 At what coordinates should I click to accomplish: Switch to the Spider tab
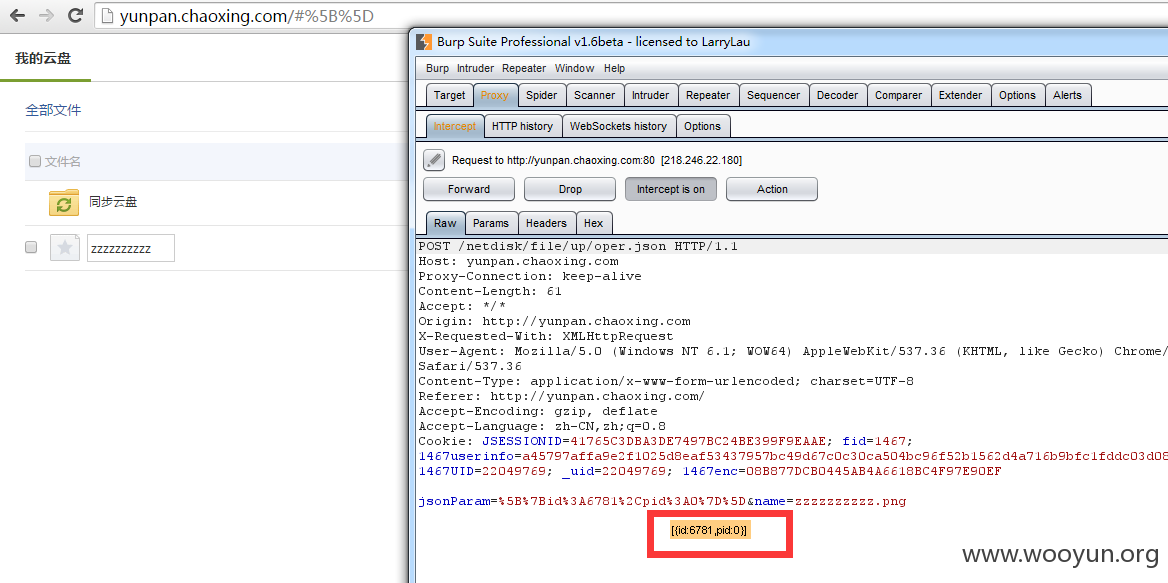(542, 95)
